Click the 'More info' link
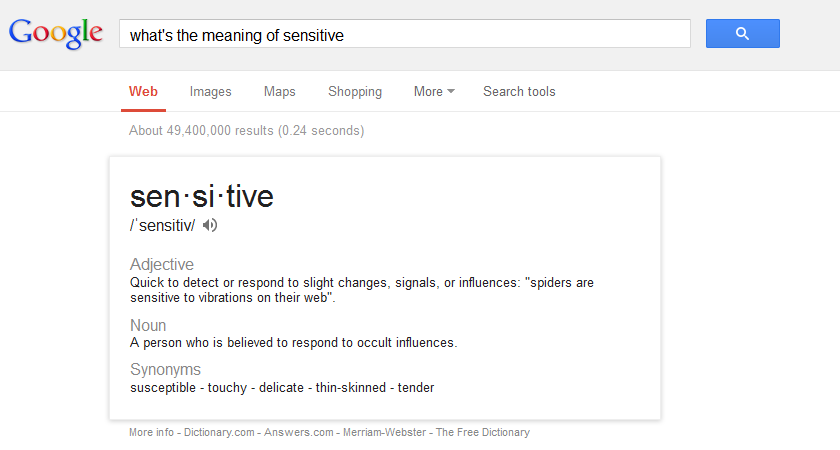The height and width of the screenshot is (450, 840). coord(151,433)
